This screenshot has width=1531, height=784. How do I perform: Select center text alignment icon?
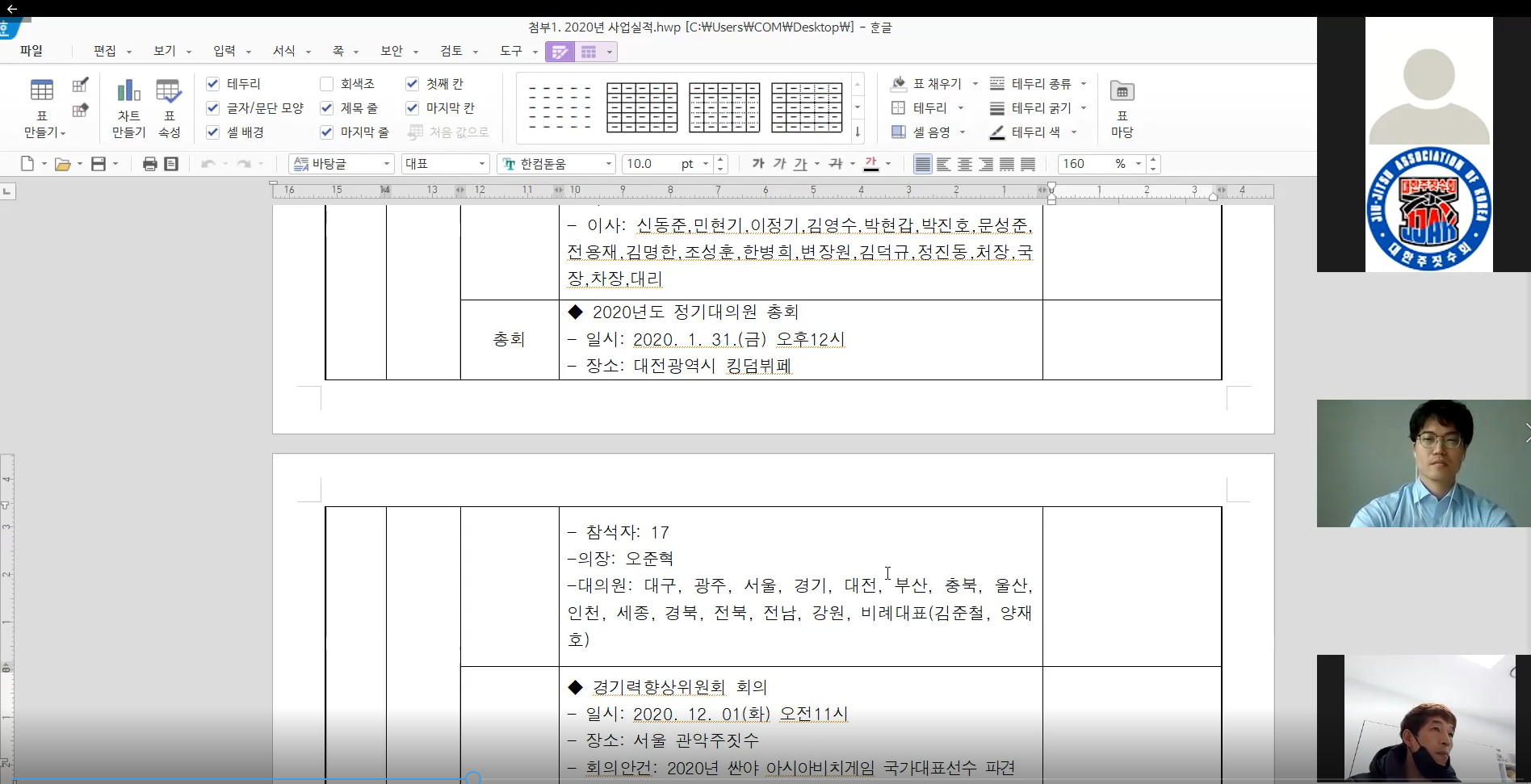pos(964,164)
